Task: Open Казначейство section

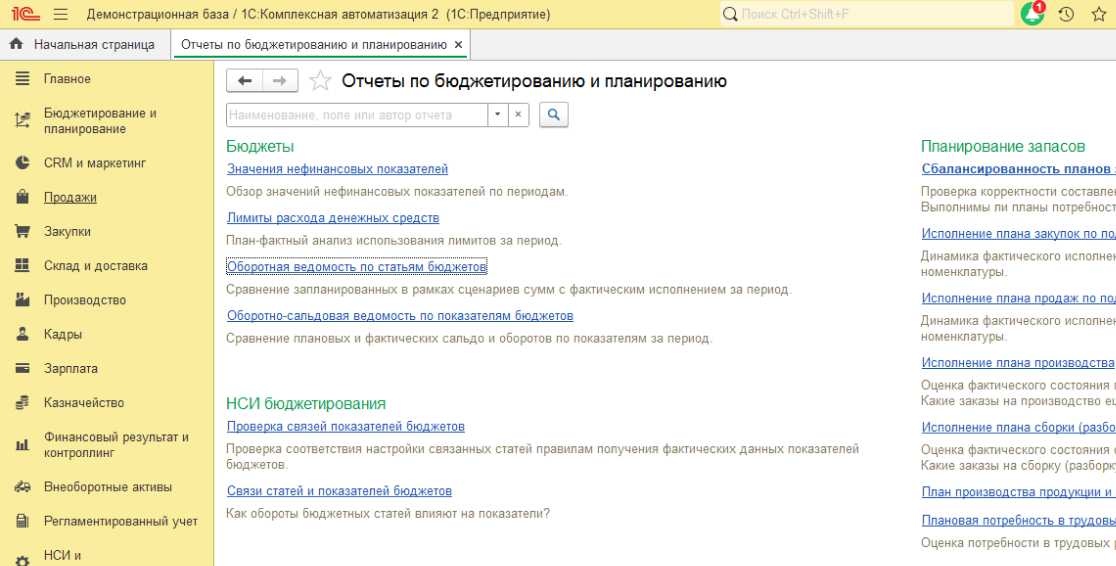Action: [x=84, y=402]
